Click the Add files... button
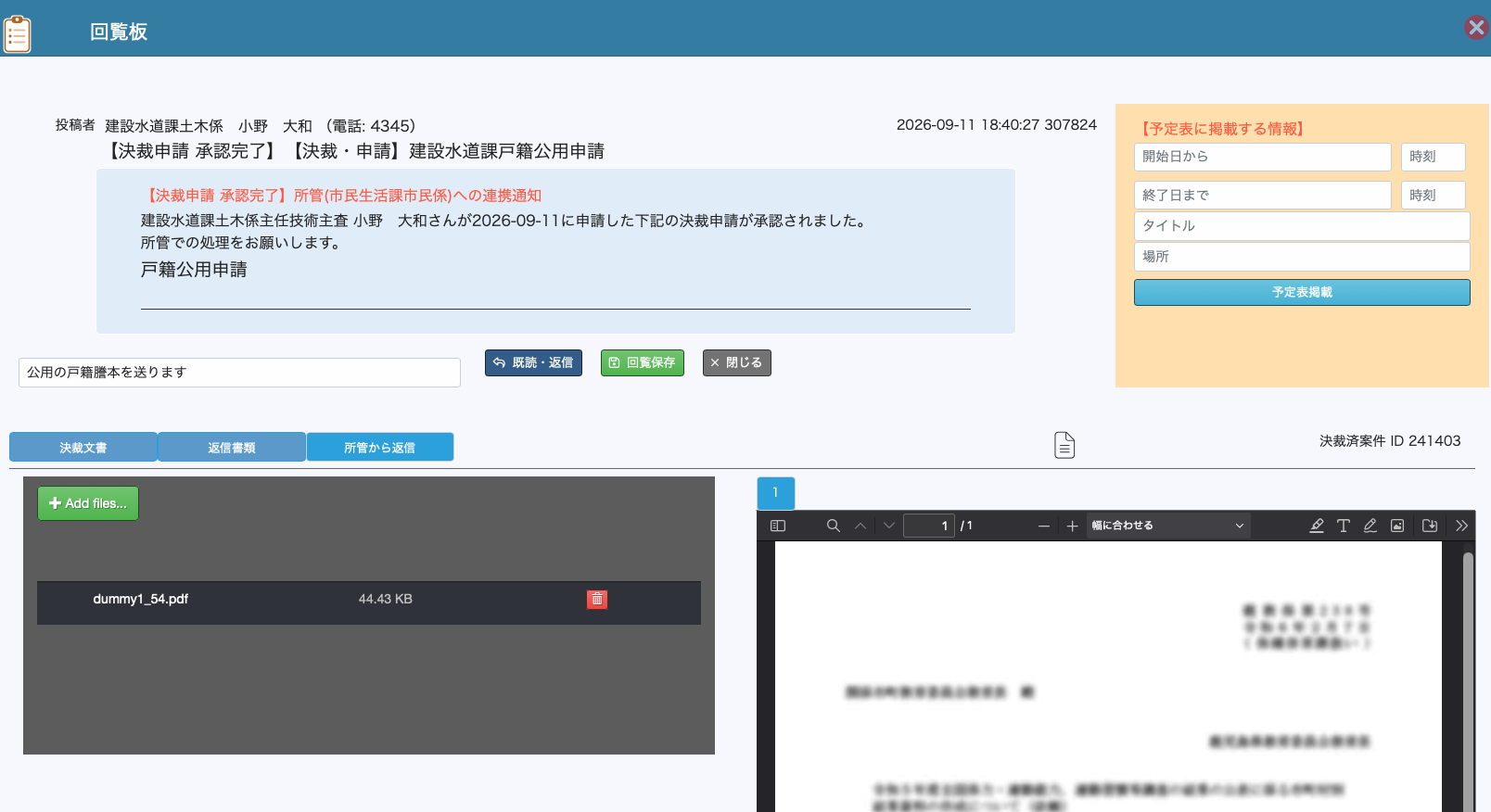Screen dimensions: 1491x812 tap(88, 503)
